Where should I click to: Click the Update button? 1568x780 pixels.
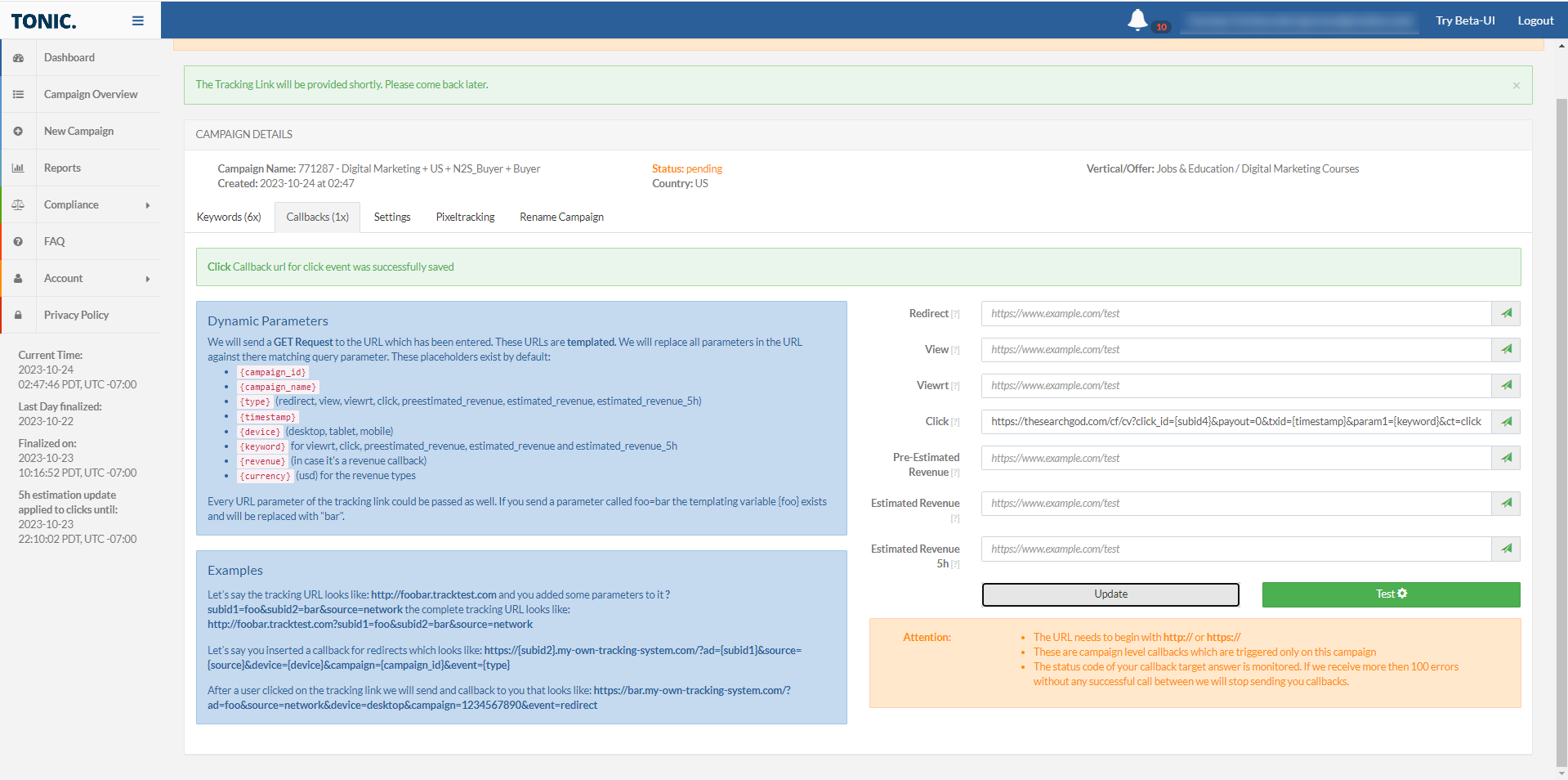pos(1110,594)
